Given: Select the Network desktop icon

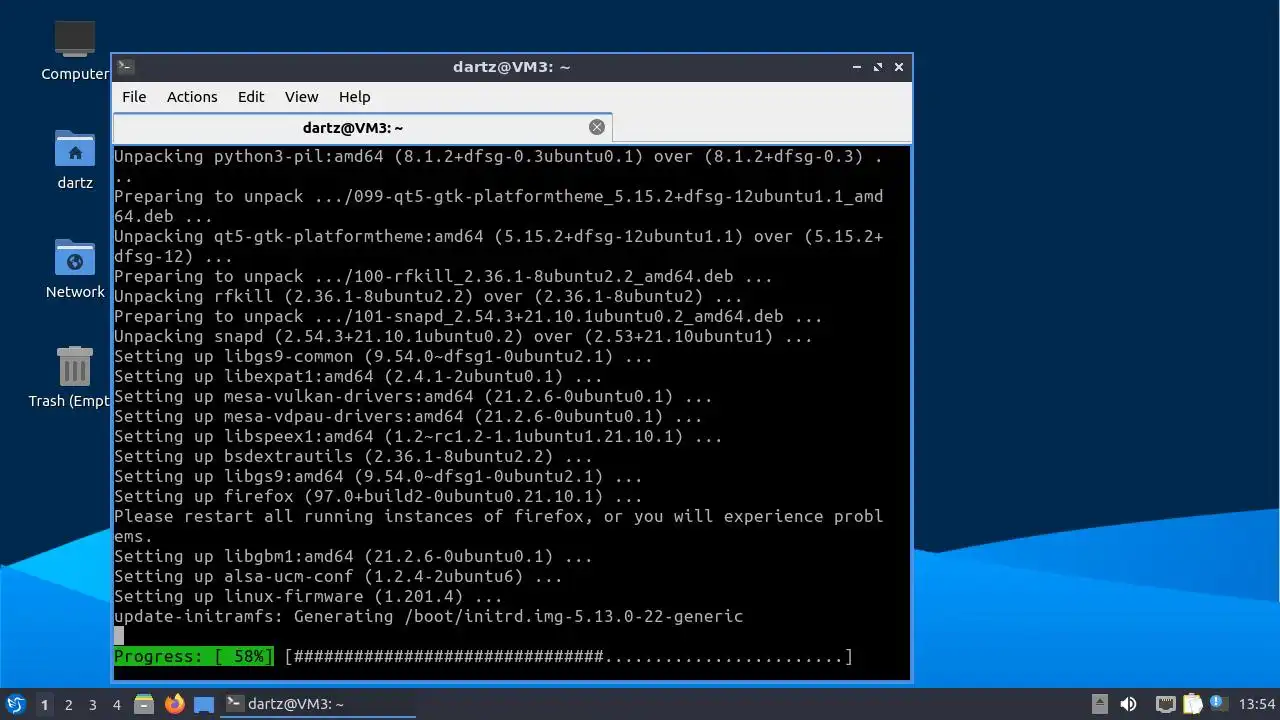Looking at the screenshot, I should (75, 269).
